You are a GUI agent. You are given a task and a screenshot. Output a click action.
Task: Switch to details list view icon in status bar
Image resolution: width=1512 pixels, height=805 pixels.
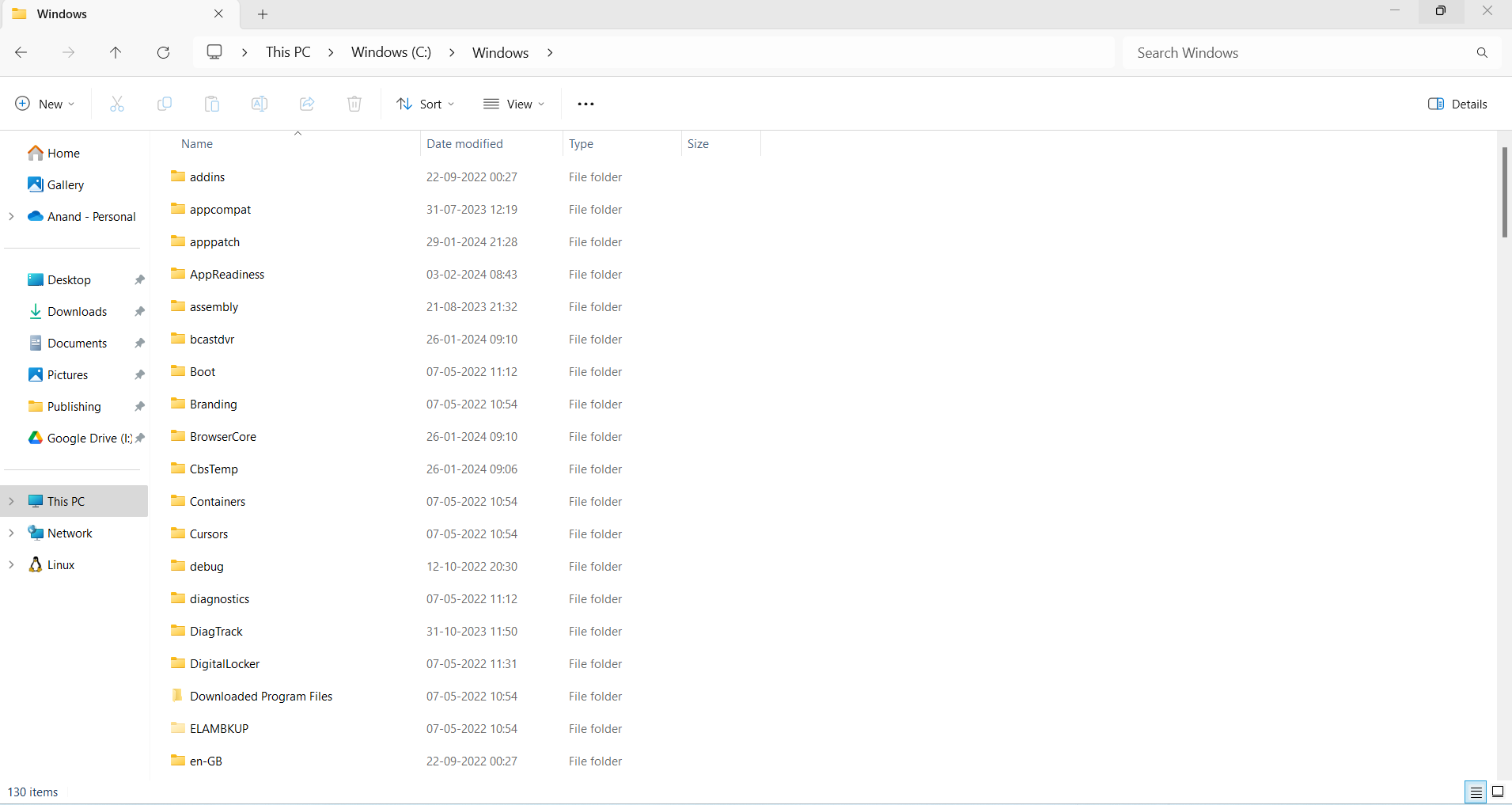1476,792
